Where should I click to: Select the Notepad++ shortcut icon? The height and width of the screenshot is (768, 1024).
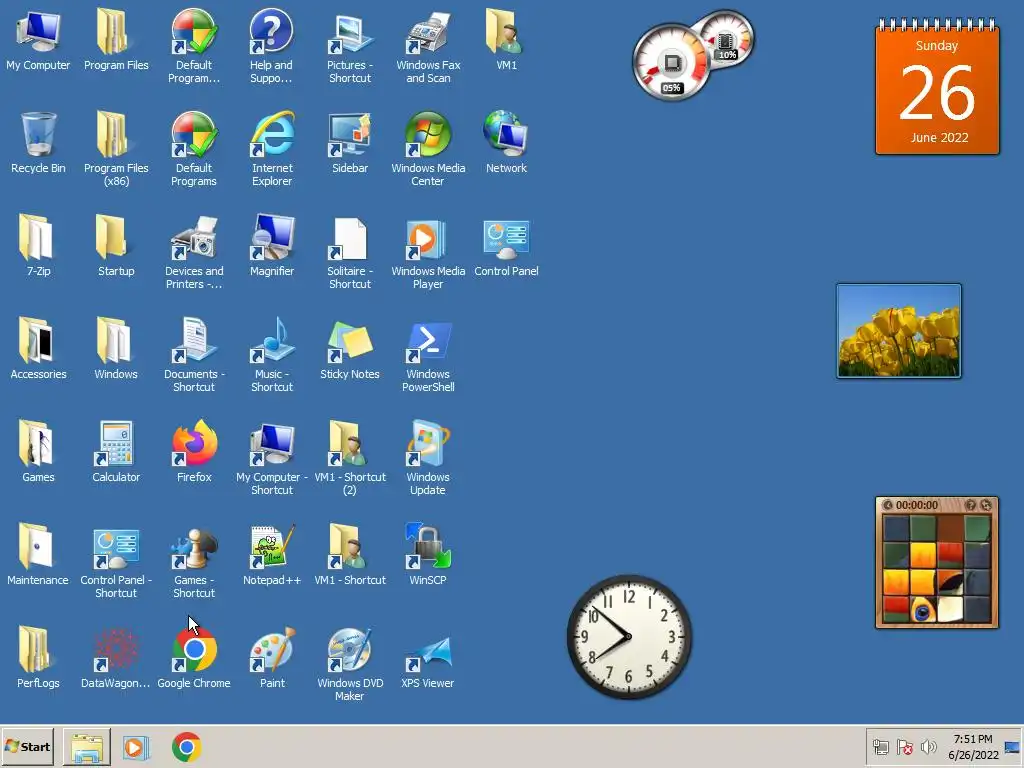[272, 556]
